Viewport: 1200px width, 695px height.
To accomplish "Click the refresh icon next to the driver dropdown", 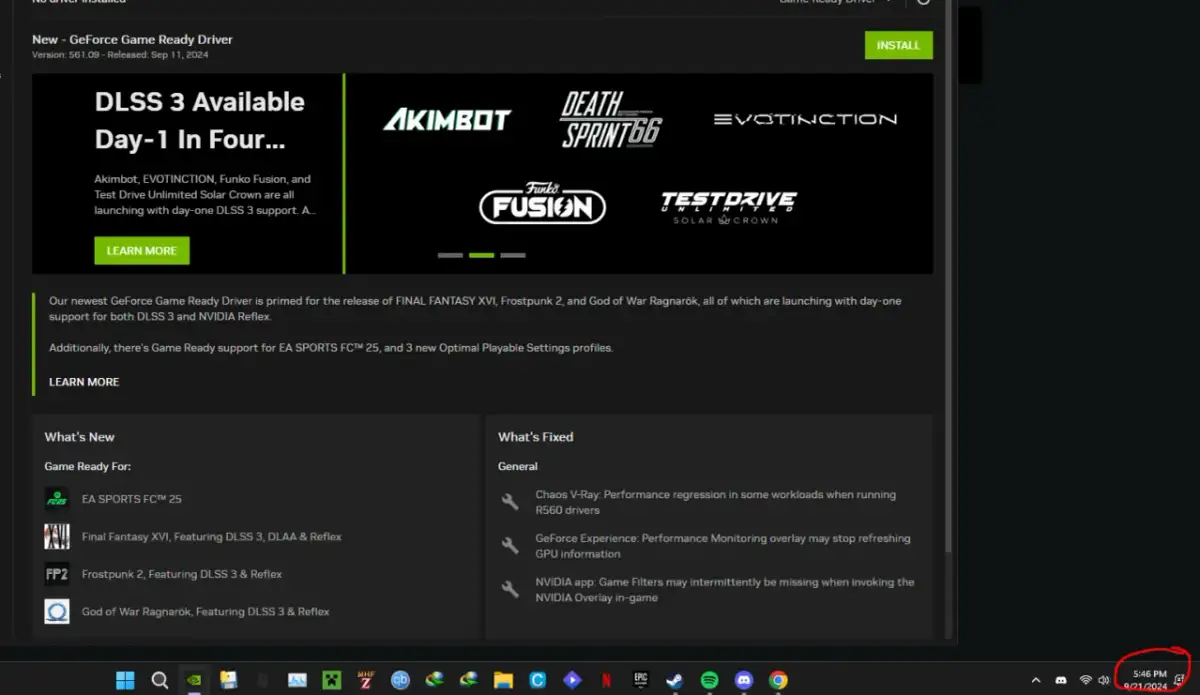I will point(923,3).
